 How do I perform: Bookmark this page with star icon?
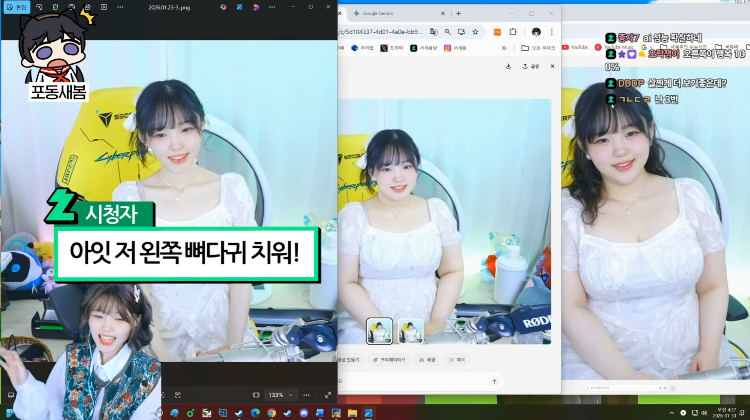(x=475, y=32)
